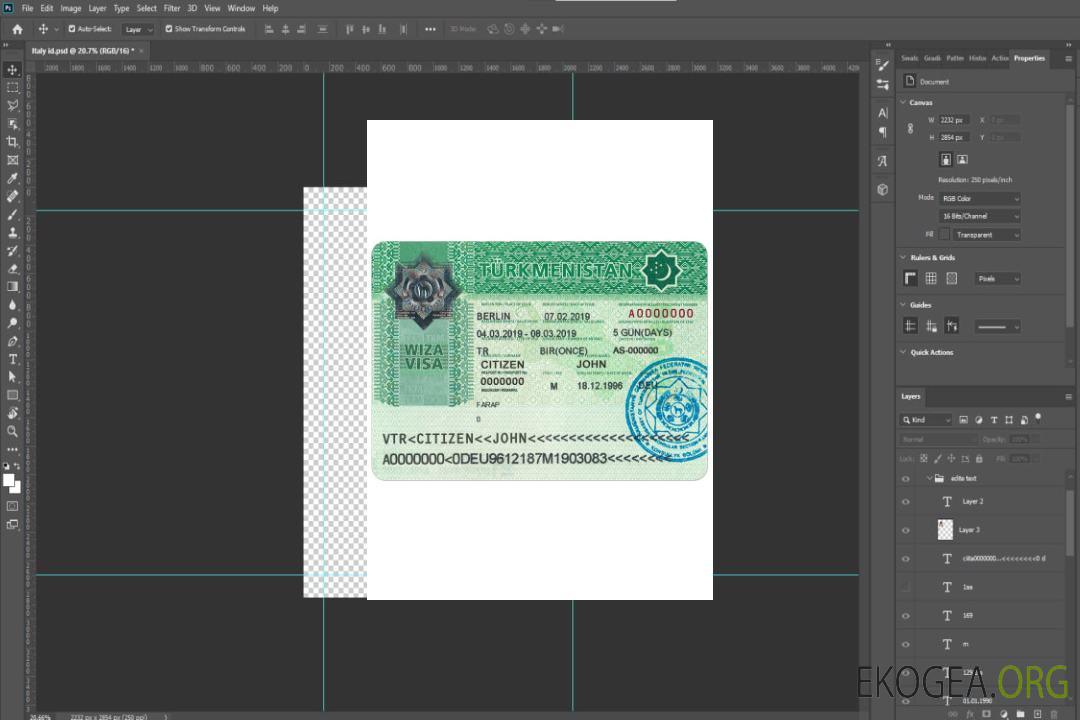Click the Change Screen Mode icon

12,524
